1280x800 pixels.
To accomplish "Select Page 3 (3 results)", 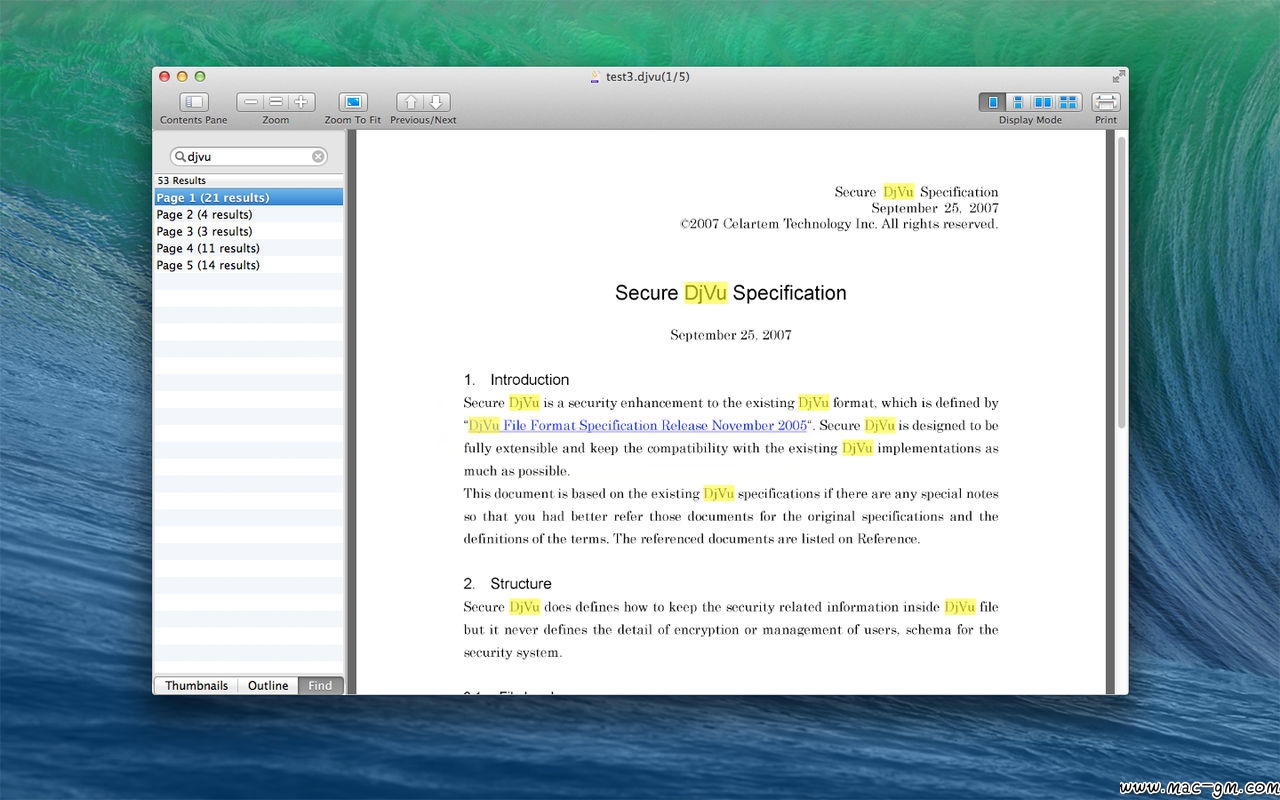I will pos(248,231).
